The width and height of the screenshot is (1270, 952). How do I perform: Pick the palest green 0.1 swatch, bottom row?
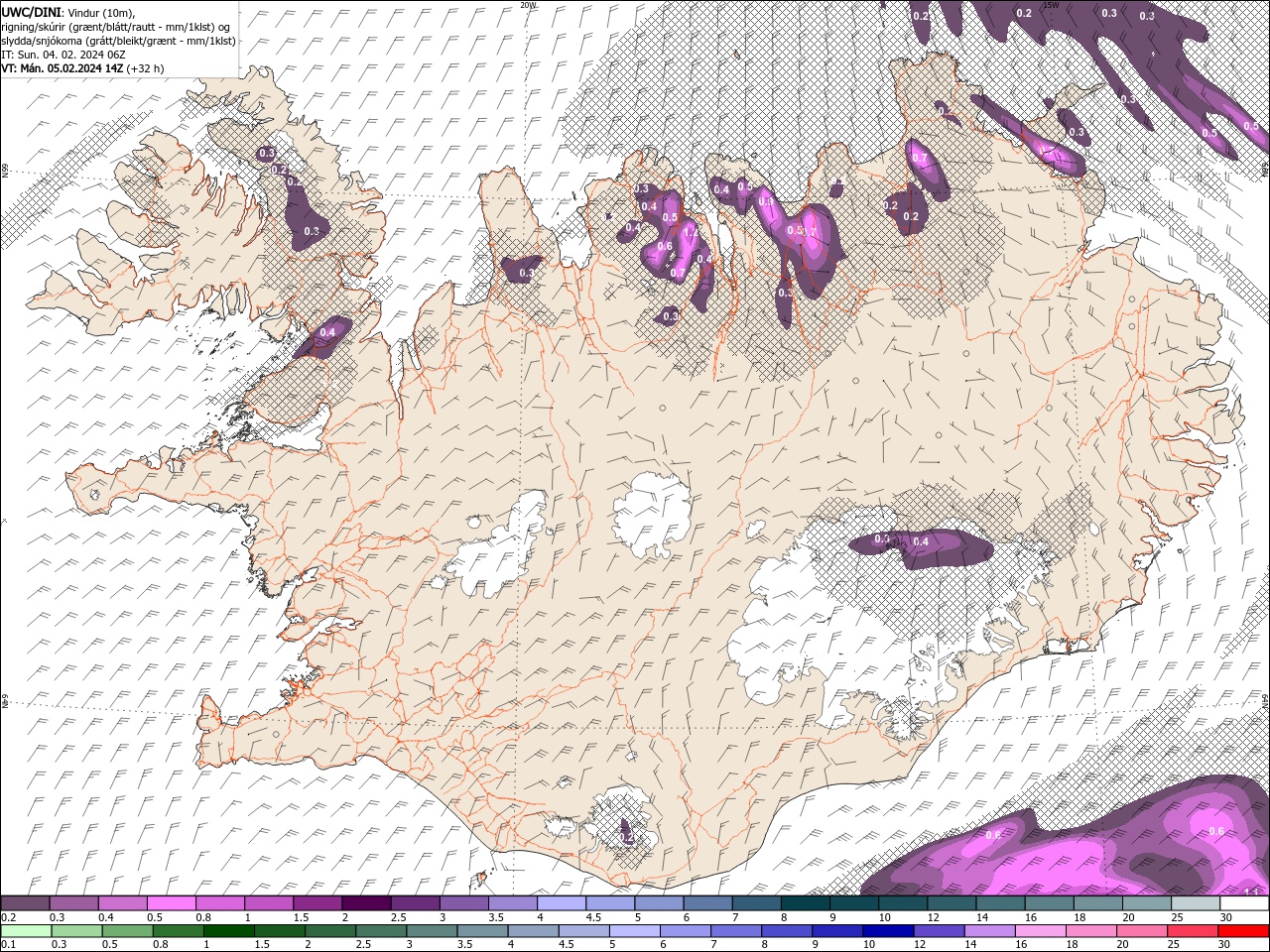26,931
